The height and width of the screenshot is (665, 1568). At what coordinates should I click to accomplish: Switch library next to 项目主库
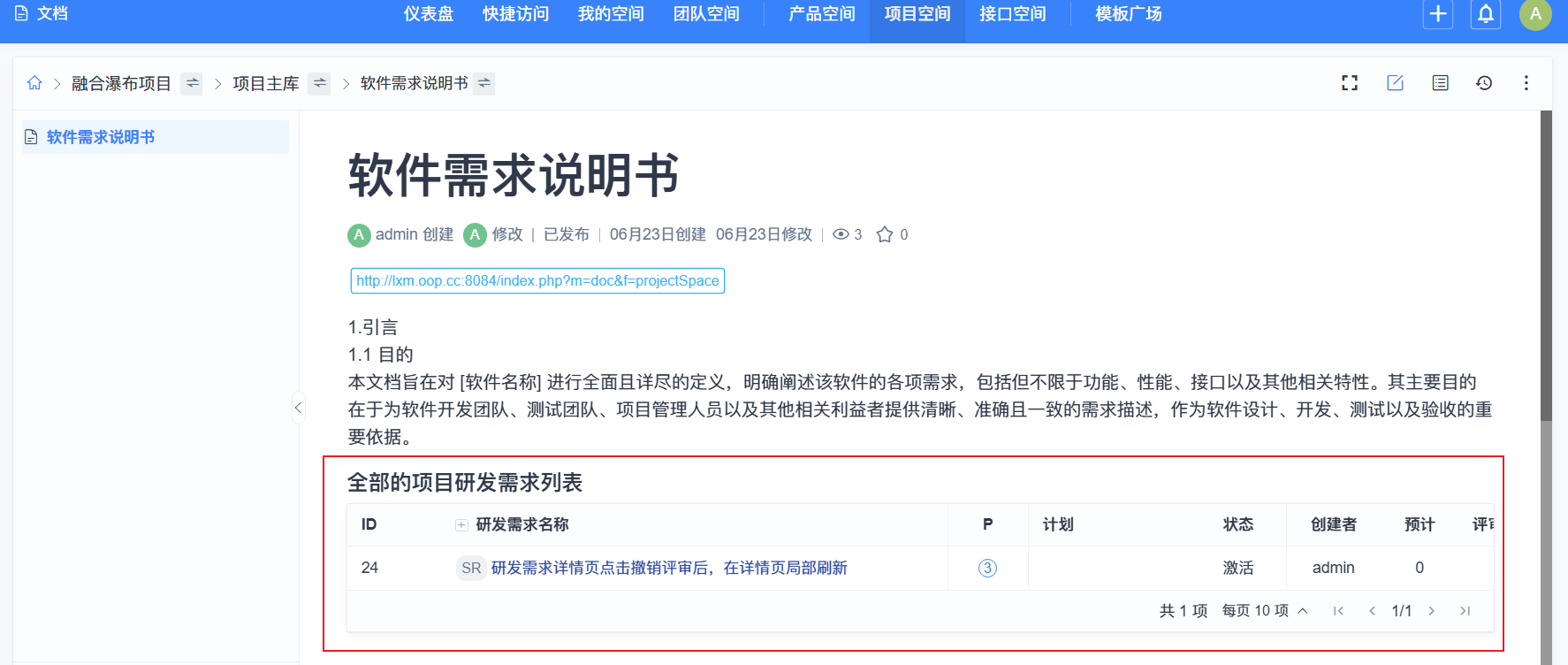pos(319,83)
